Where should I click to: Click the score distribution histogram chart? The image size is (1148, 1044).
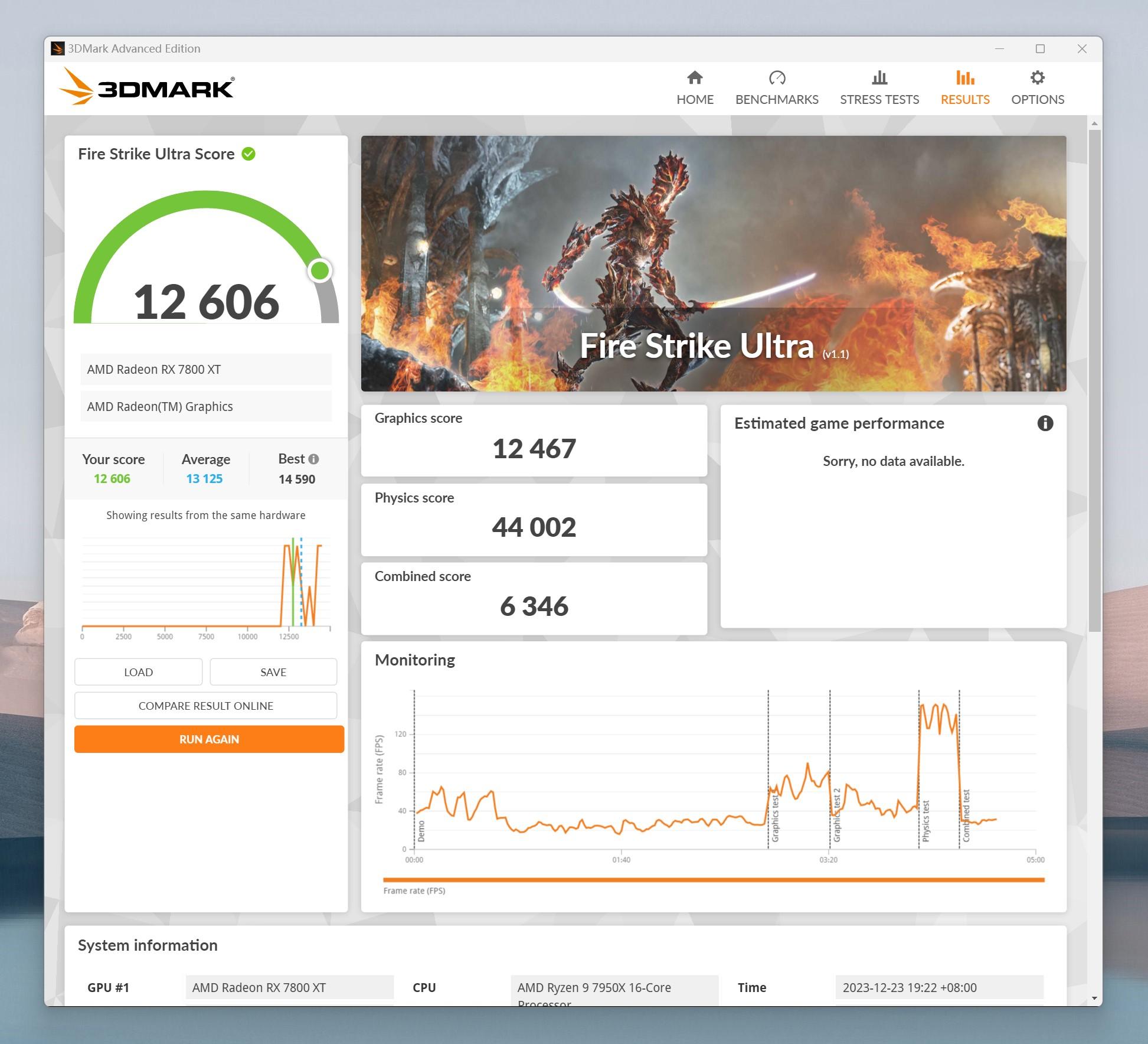pyautogui.click(x=206, y=588)
